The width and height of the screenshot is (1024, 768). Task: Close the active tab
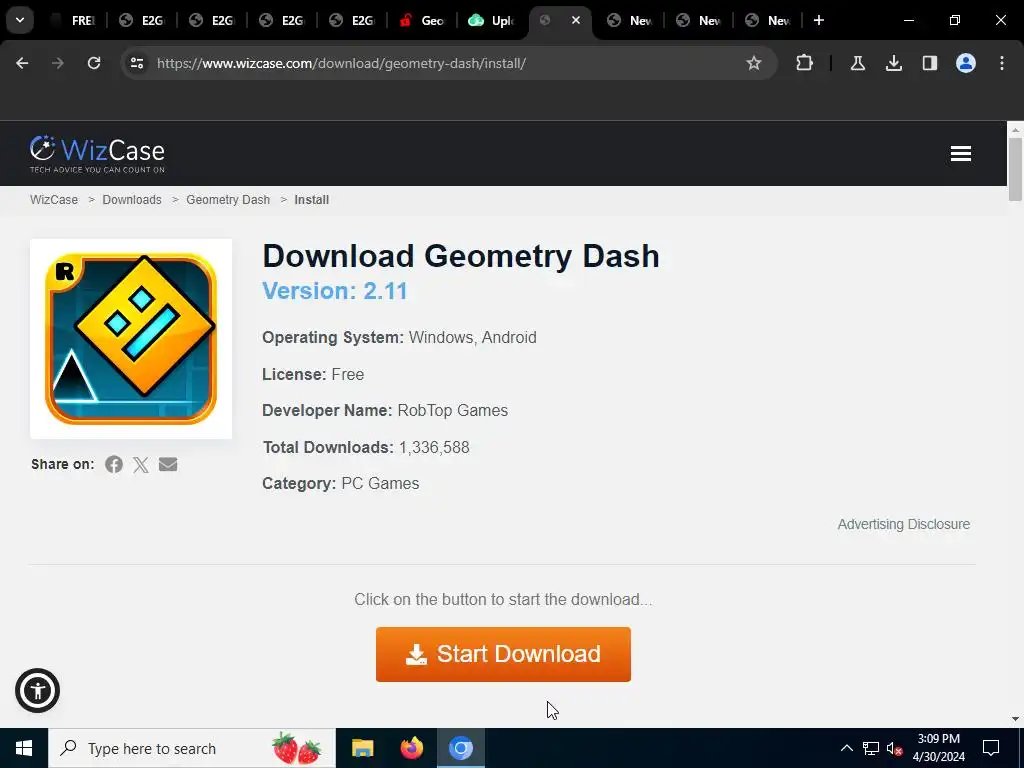[x=576, y=20]
